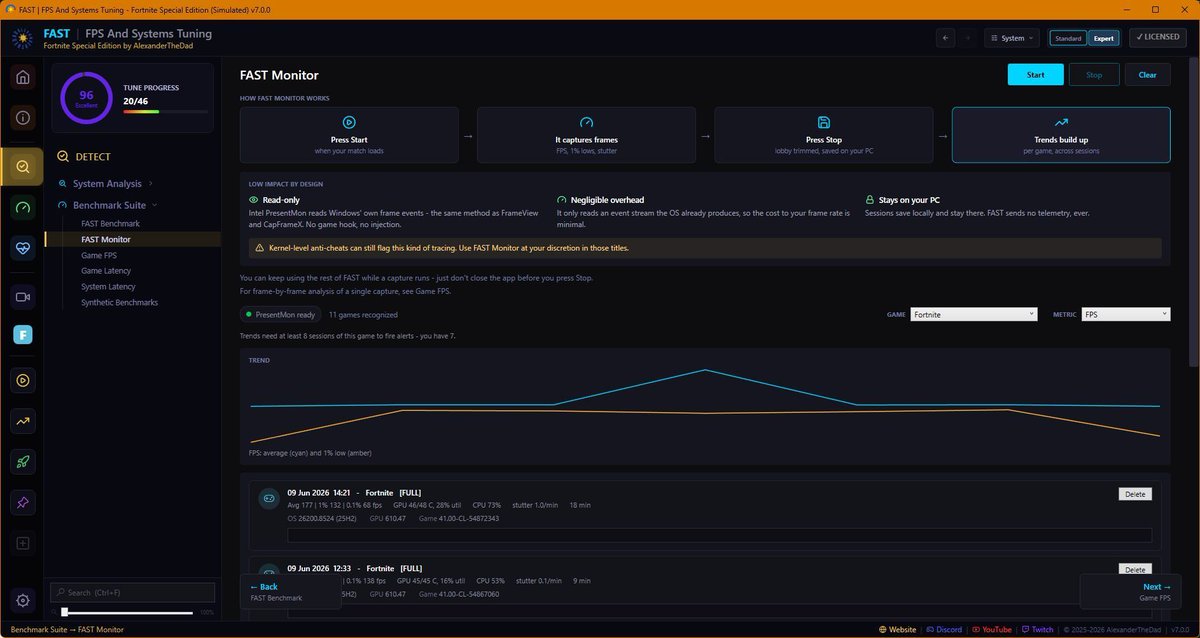Open the Info icon in the sidebar
1200x638 pixels.
pyautogui.click(x=23, y=118)
